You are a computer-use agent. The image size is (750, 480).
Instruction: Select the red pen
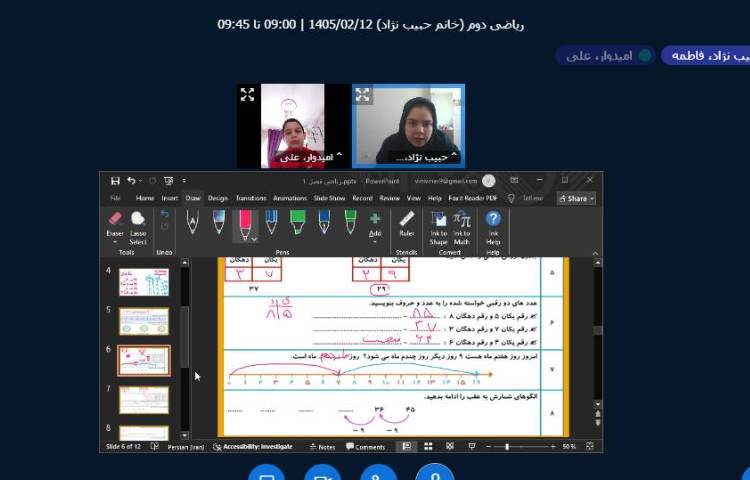(245, 224)
